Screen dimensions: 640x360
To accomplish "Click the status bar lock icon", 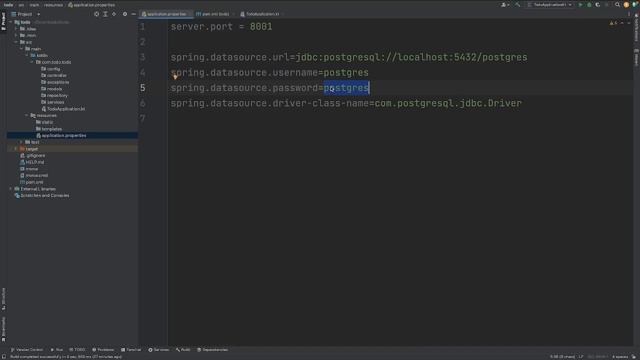I will [634, 357].
